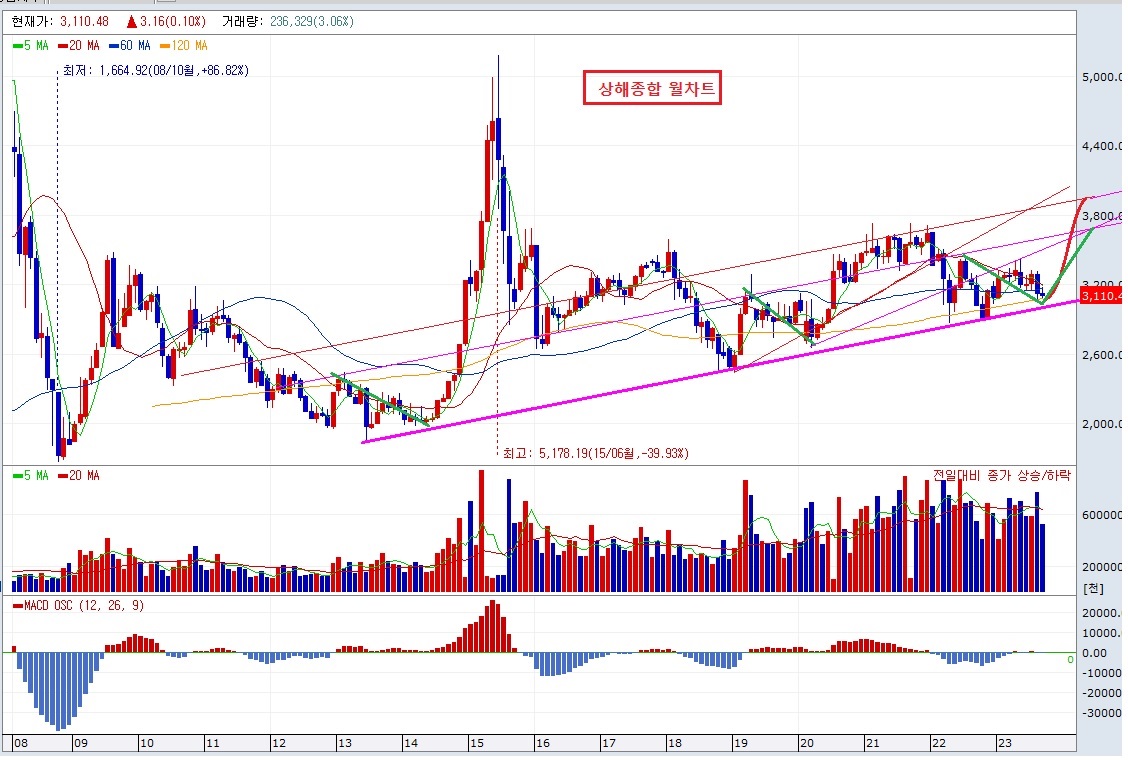1128x760 pixels.
Task: Click the 현재가 3,110.48 value in header
Action: click(86, 20)
